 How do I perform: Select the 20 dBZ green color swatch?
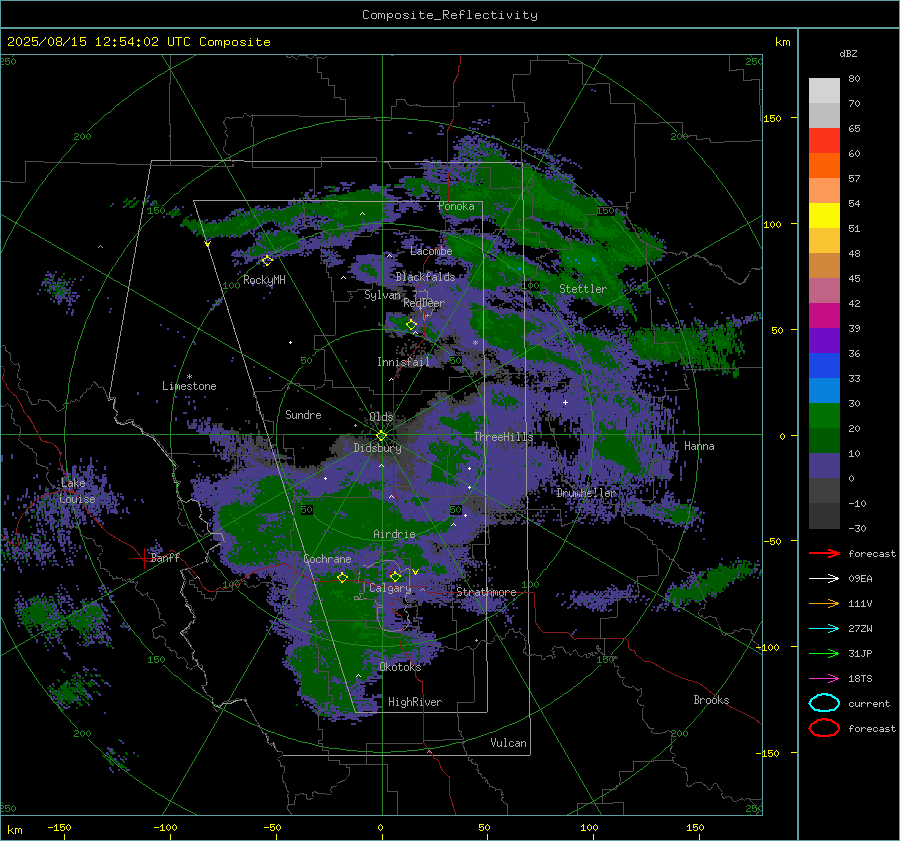(824, 416)
